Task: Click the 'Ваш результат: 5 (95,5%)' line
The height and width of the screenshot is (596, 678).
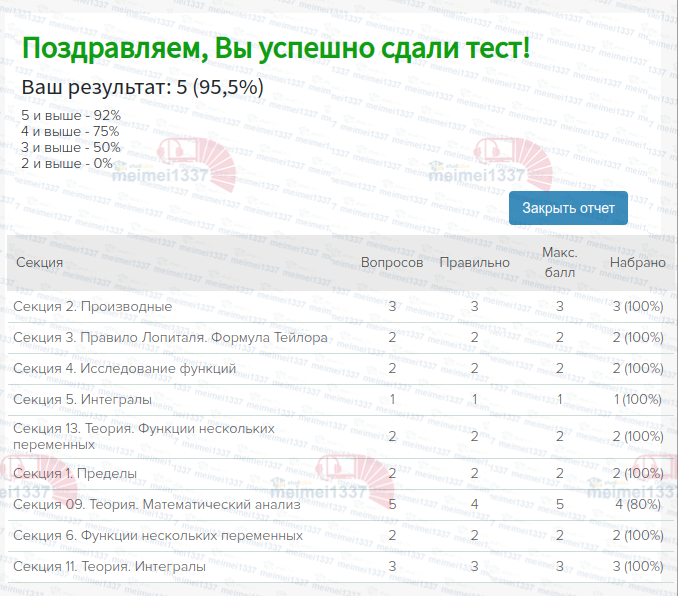Action: click(142, 87)
